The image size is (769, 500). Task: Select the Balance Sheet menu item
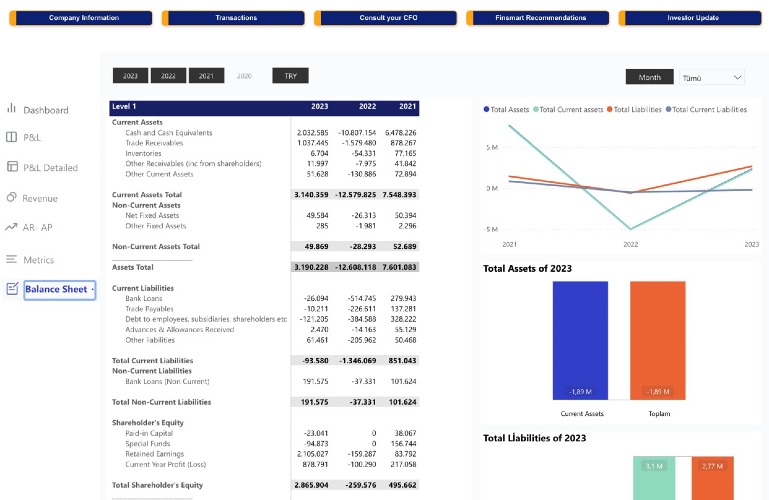click(59, 289)
